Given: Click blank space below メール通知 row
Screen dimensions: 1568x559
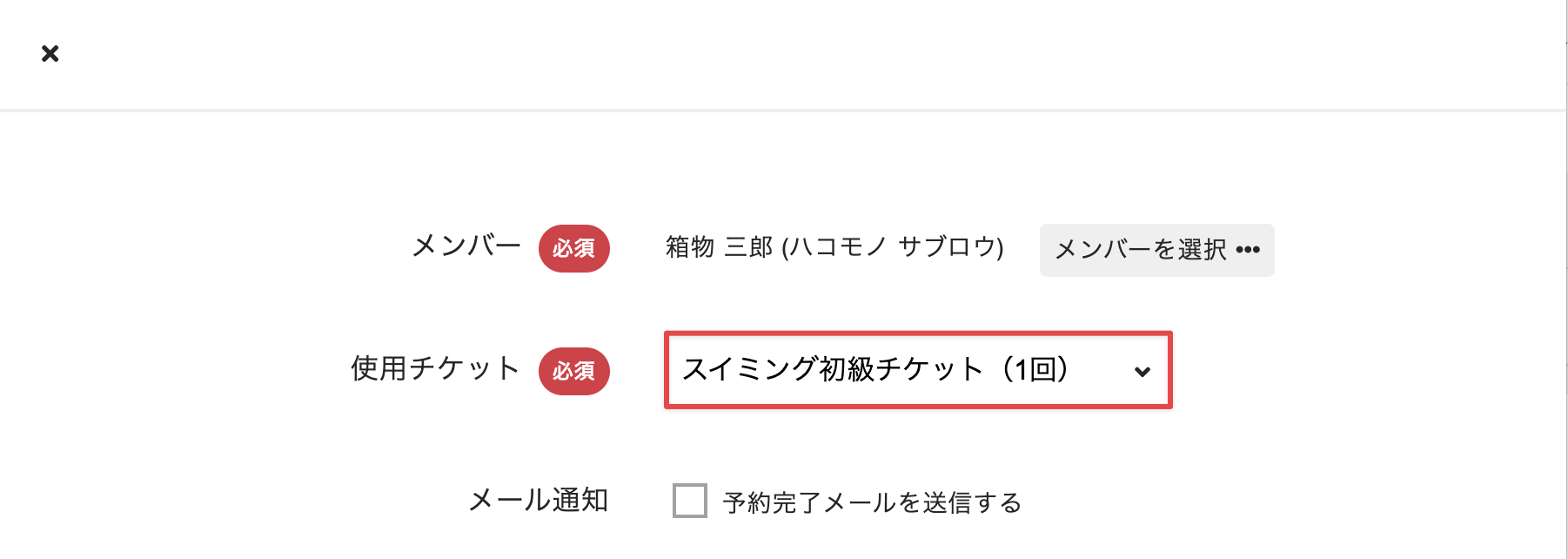Looking at the screenshot, I should coord(783,543).
